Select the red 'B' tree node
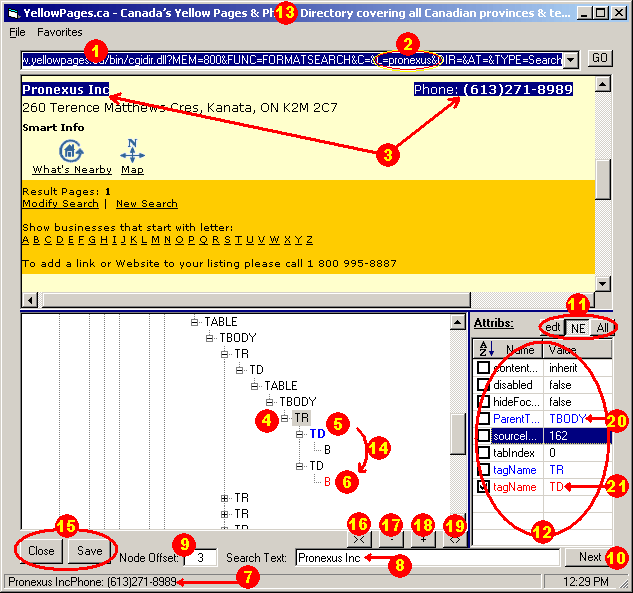This screenshot has width=633, height=593. pos(327,482)
